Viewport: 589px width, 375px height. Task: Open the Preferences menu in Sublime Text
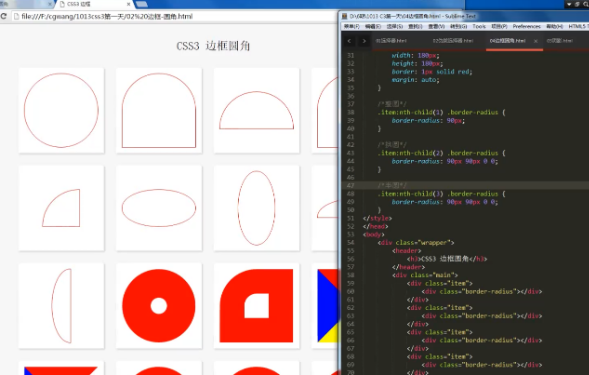click(x=527, y=26)
